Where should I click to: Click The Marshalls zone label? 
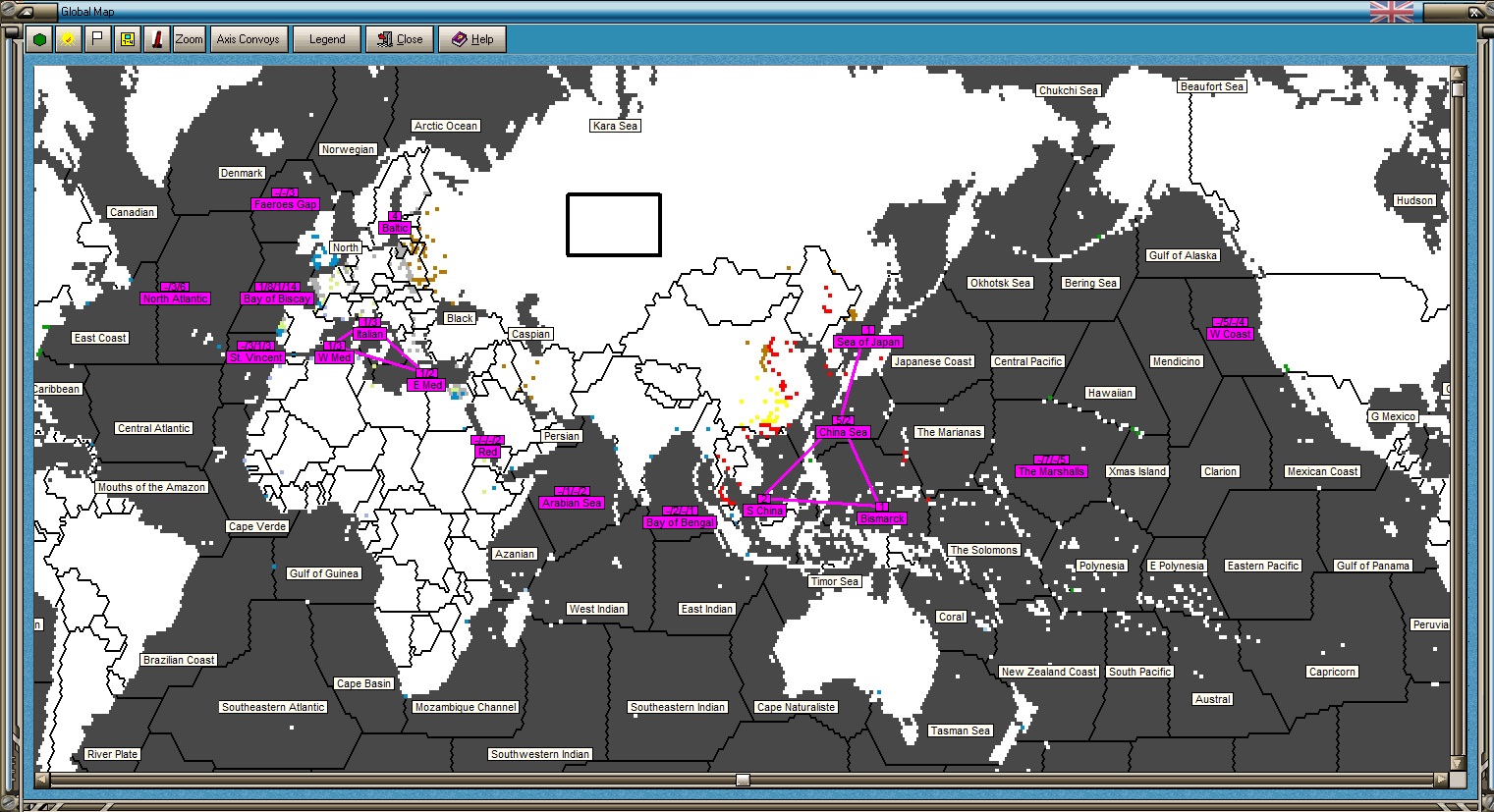tap(1051, 471)
